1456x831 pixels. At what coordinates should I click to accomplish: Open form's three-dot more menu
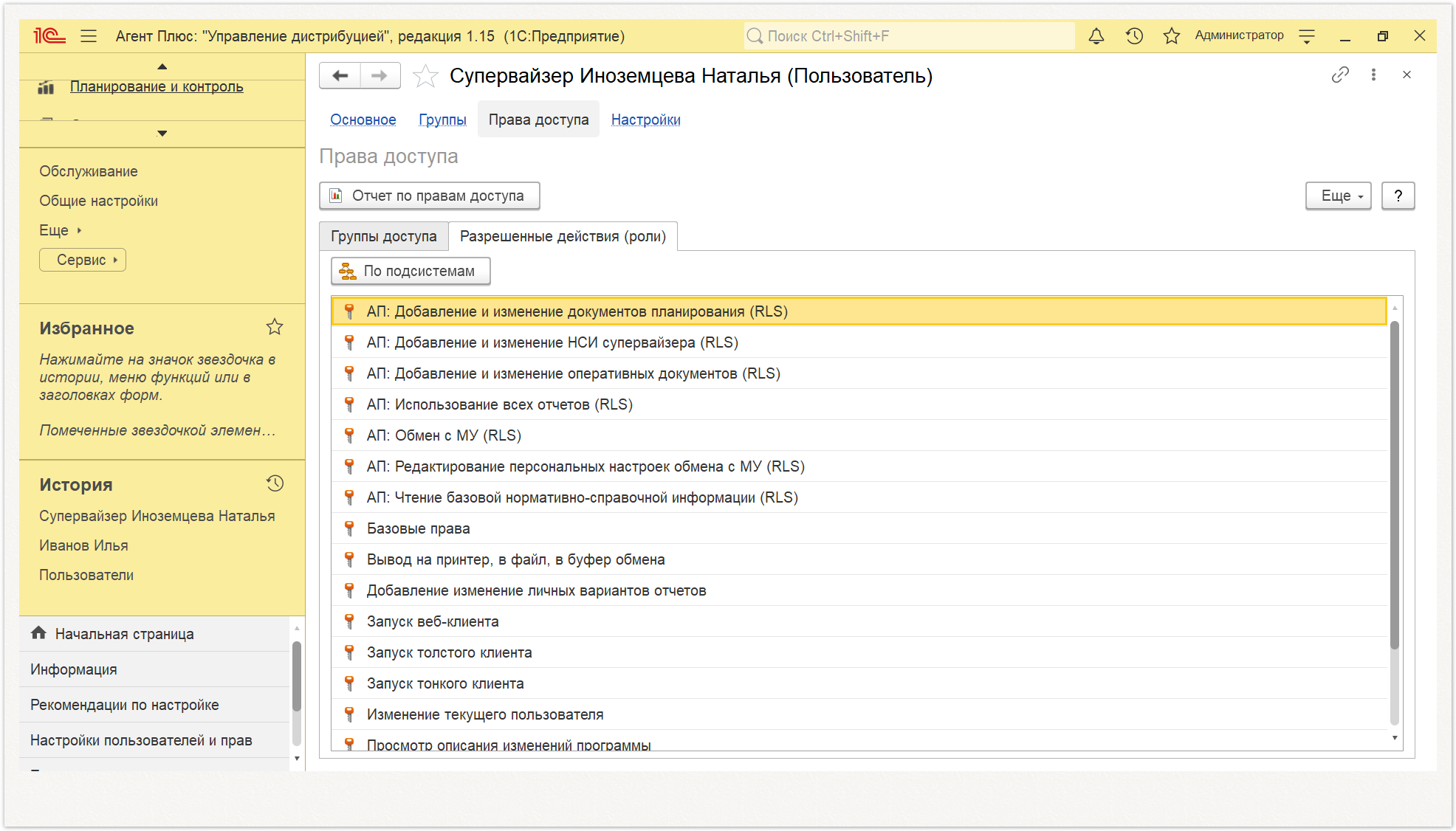tap(1373, 75)
